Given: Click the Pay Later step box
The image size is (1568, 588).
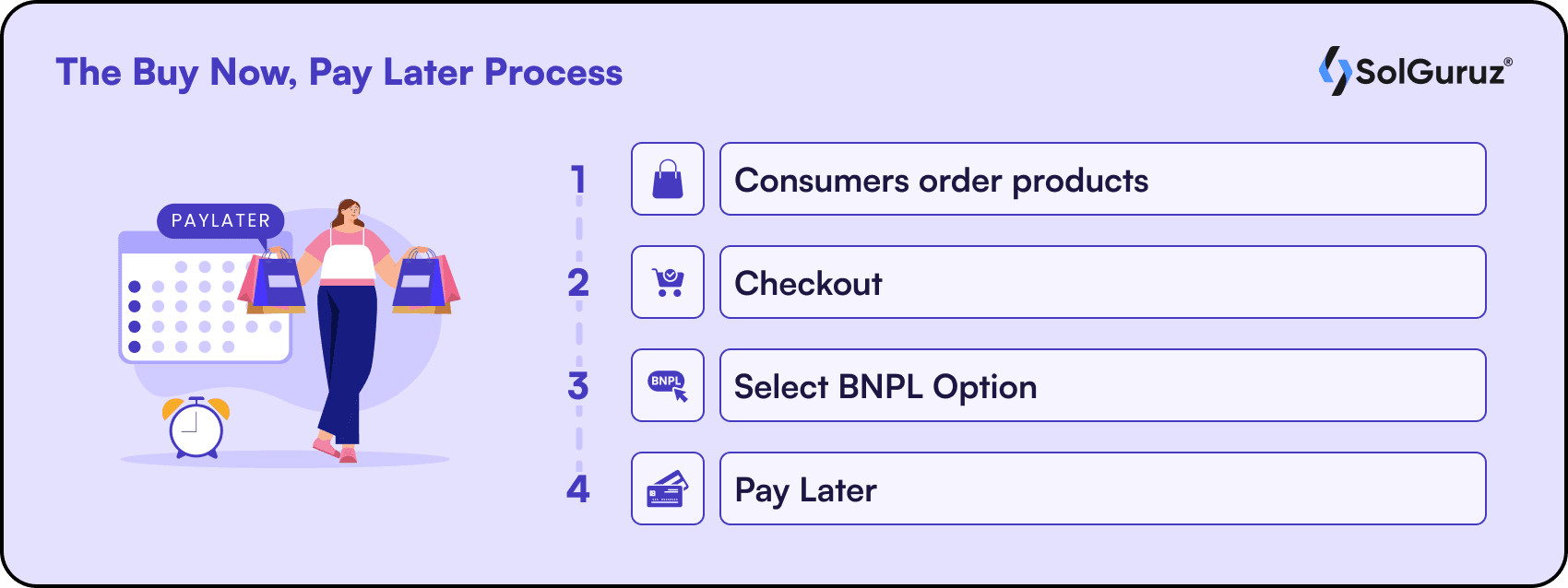Looking at the screenshot, I should [x=1102, y=488].
